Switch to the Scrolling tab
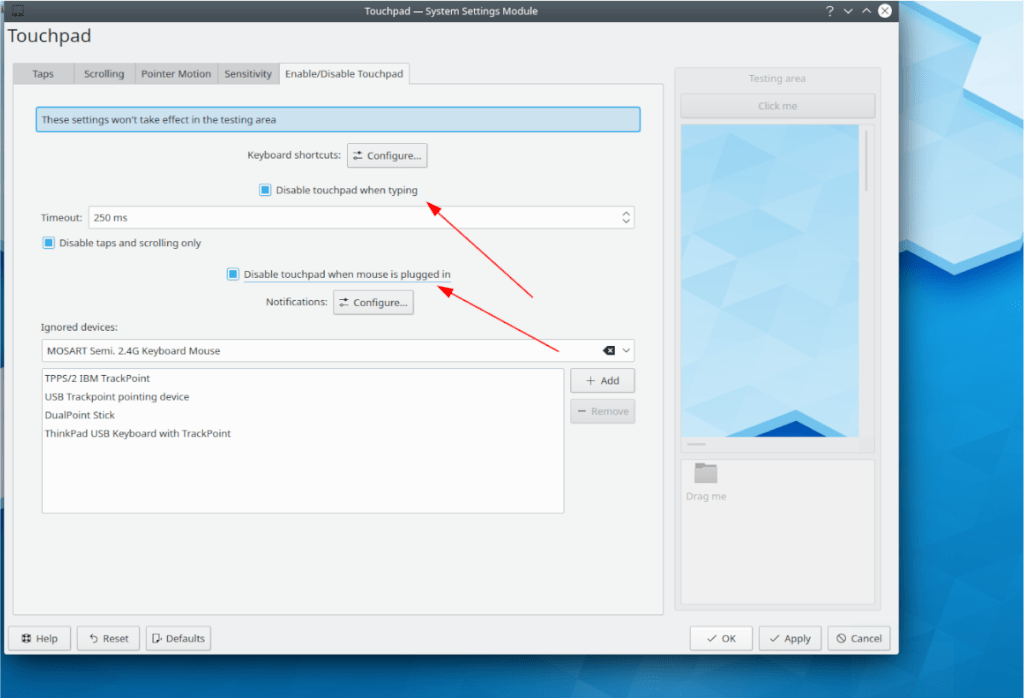The width and height of the screenshot is (1024, 698). click(x=104, y=74)
